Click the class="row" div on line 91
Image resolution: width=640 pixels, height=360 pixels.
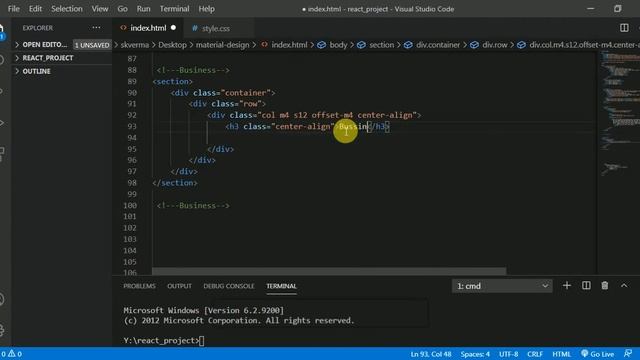click(227, 104)
